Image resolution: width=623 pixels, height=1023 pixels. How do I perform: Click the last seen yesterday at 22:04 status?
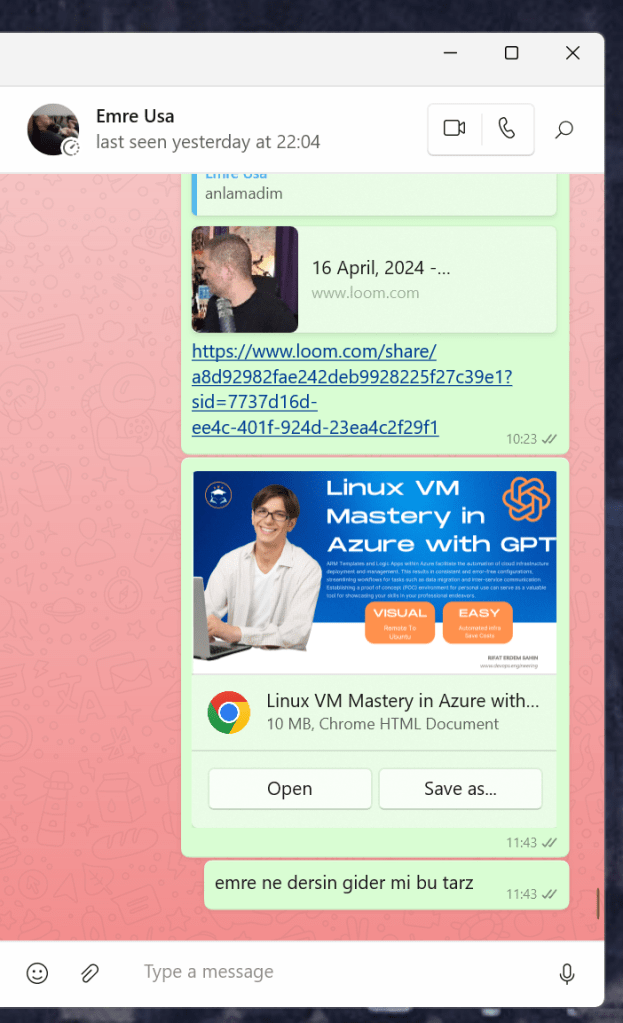click(208, 142)
